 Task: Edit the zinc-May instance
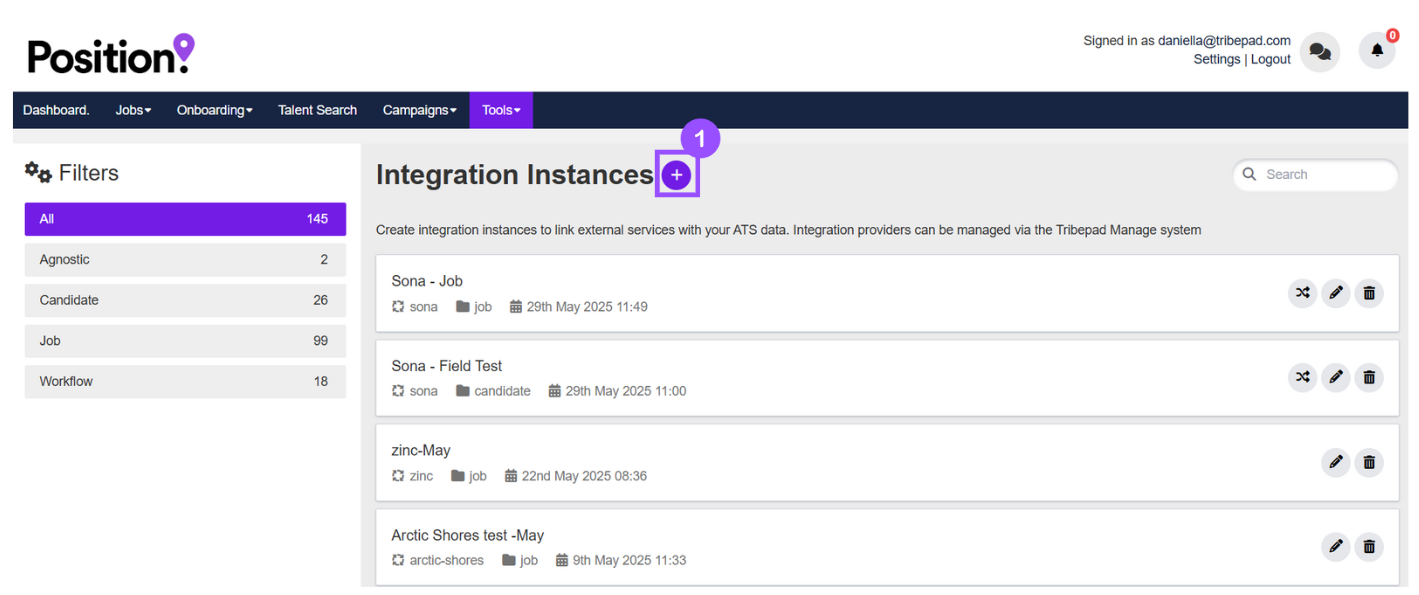click(x=1335, y=462)
